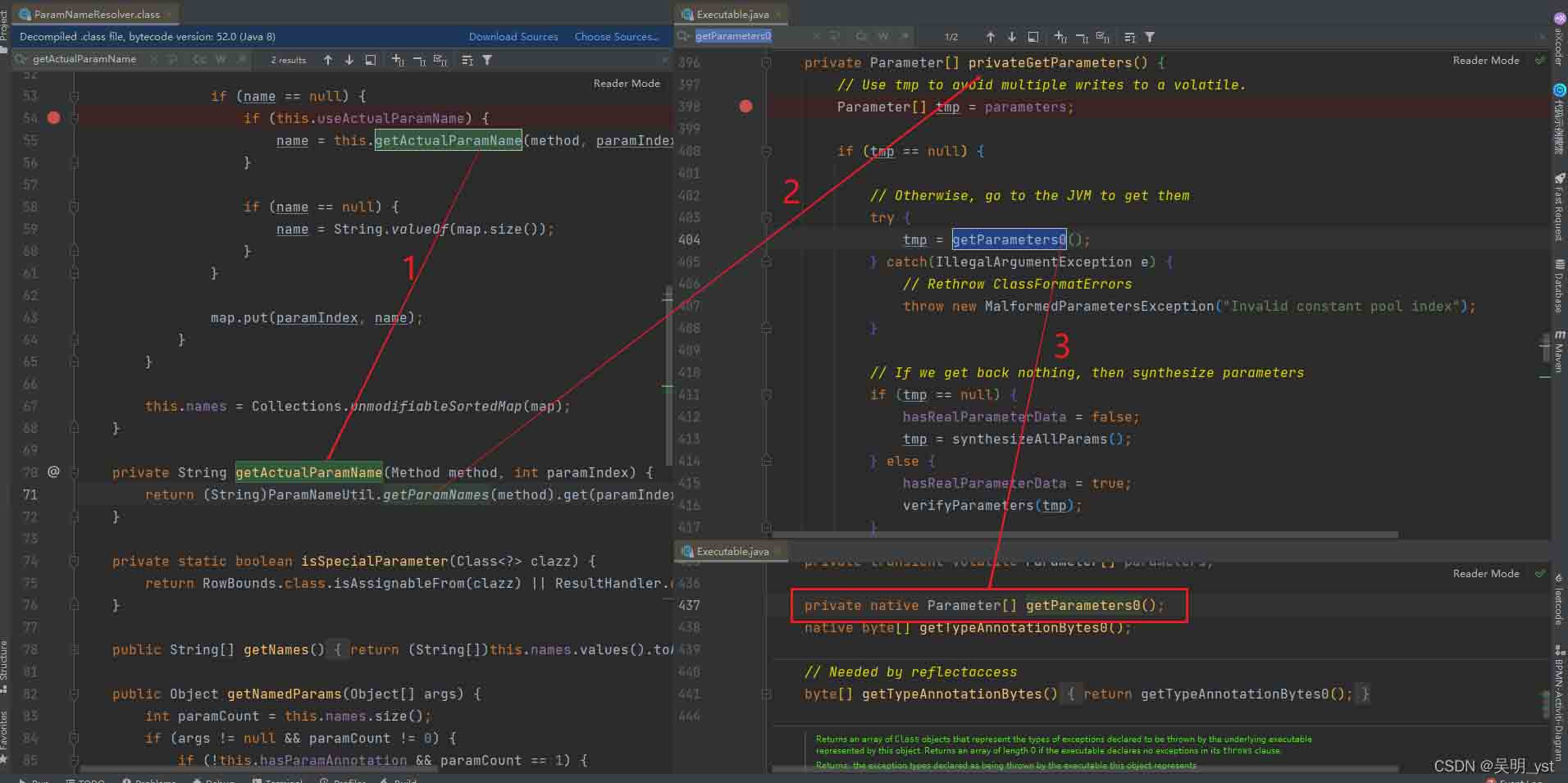Collapse isSpecialParameter method at line 74
The image size is (1568, 783).
click(74, 561)
